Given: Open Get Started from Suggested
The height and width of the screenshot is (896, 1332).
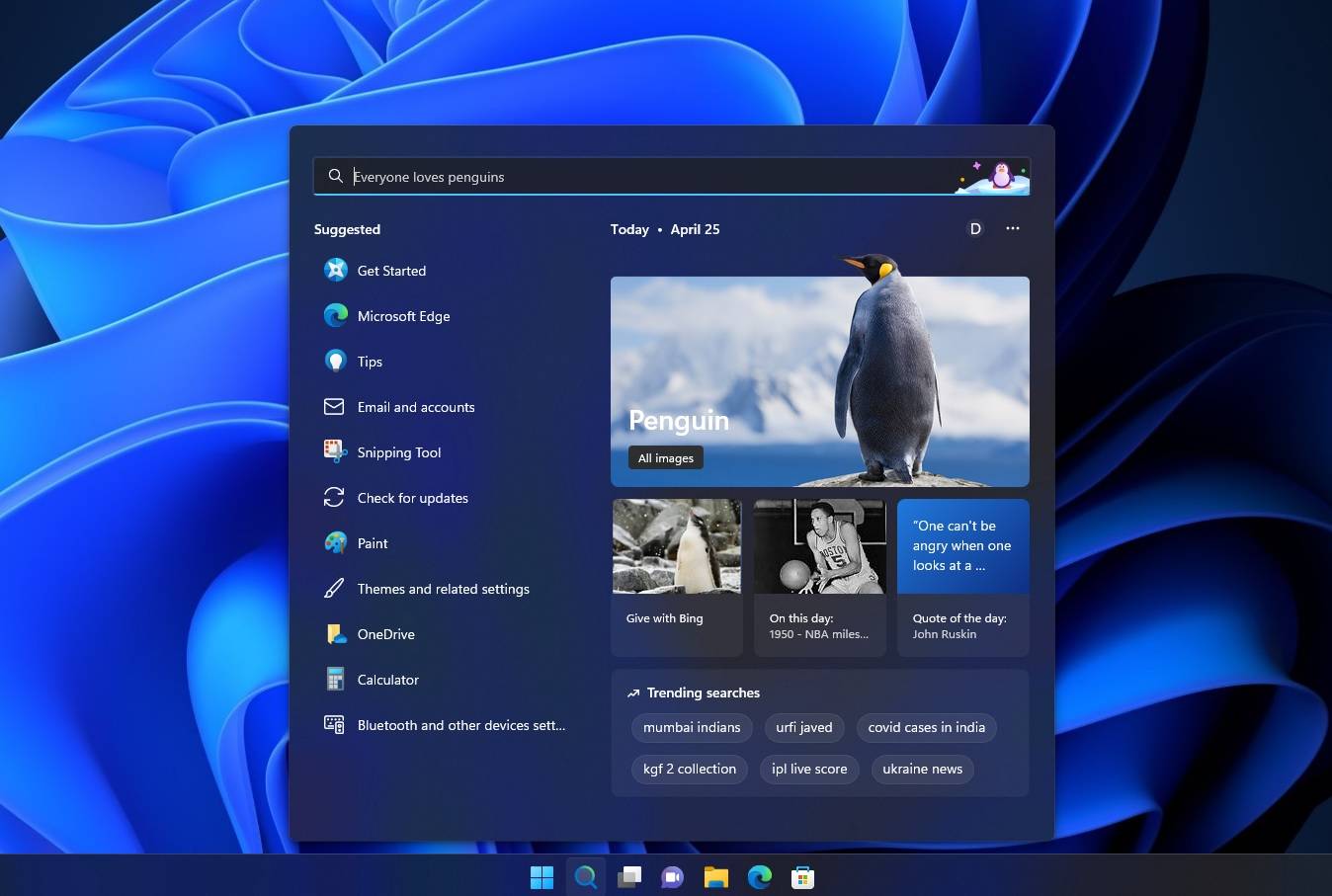Looking at the screenshot, I should pos(391,270).
